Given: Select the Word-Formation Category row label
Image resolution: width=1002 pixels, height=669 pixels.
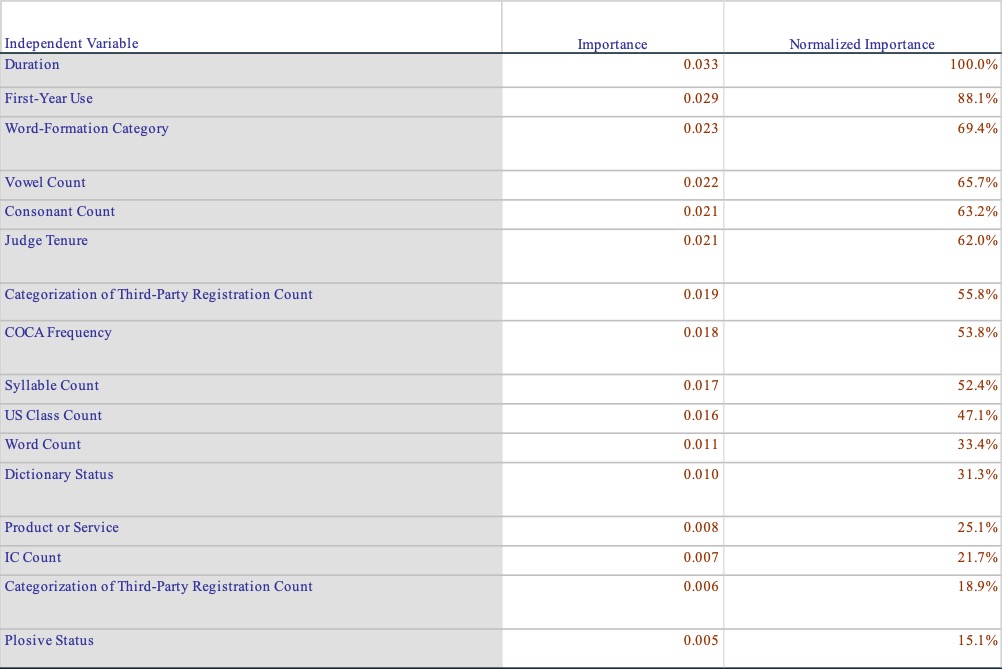Looking at the screenshot, I should pyautogui.click(x=87, y=129).
